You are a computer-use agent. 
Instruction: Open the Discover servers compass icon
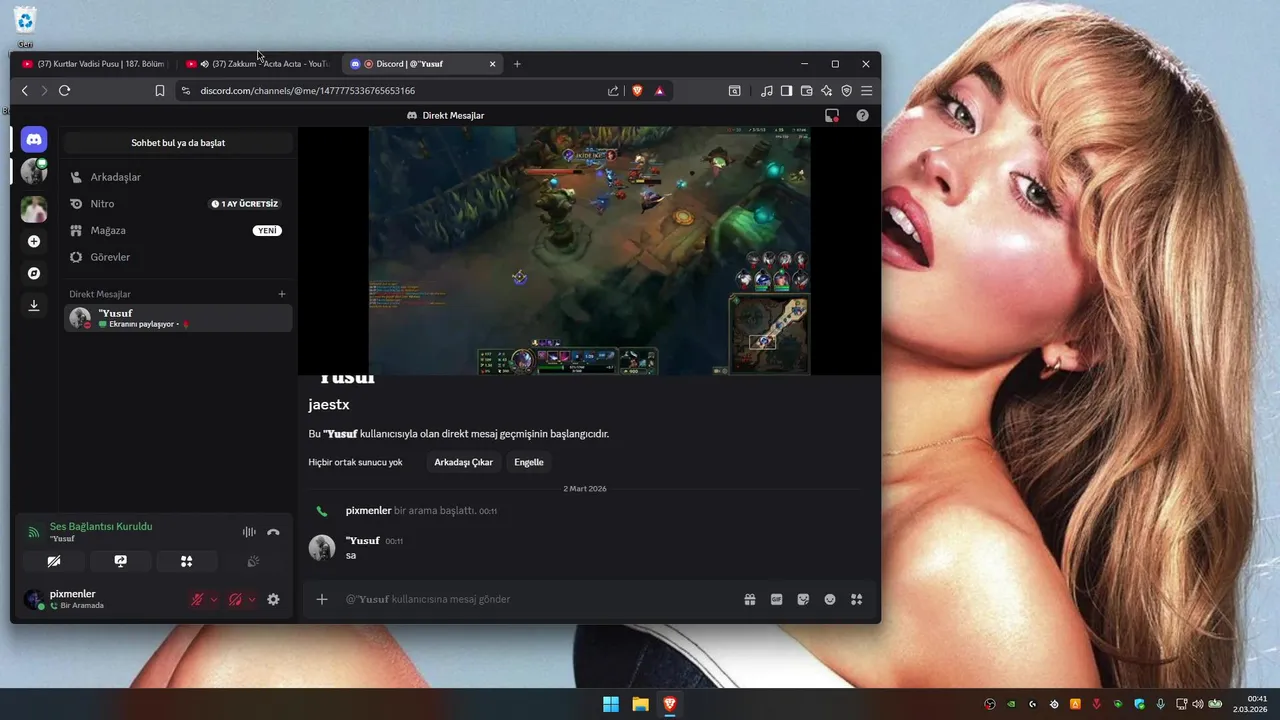click(x=34, y=273)
